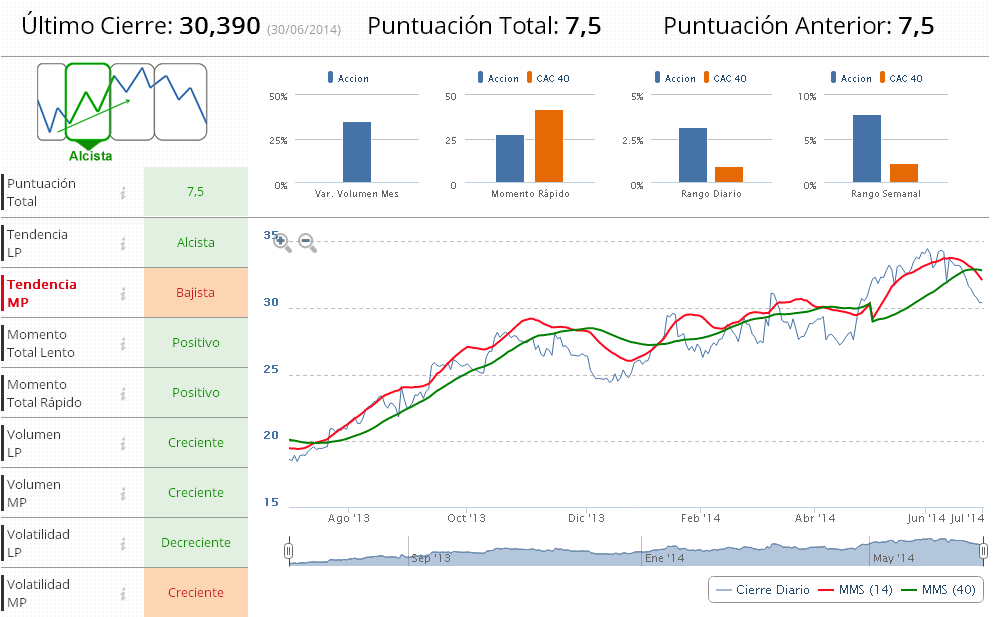Toggle the Cierre Diario legend series
The height and width of the screenshot is (617, 997).
coord(762,590)
